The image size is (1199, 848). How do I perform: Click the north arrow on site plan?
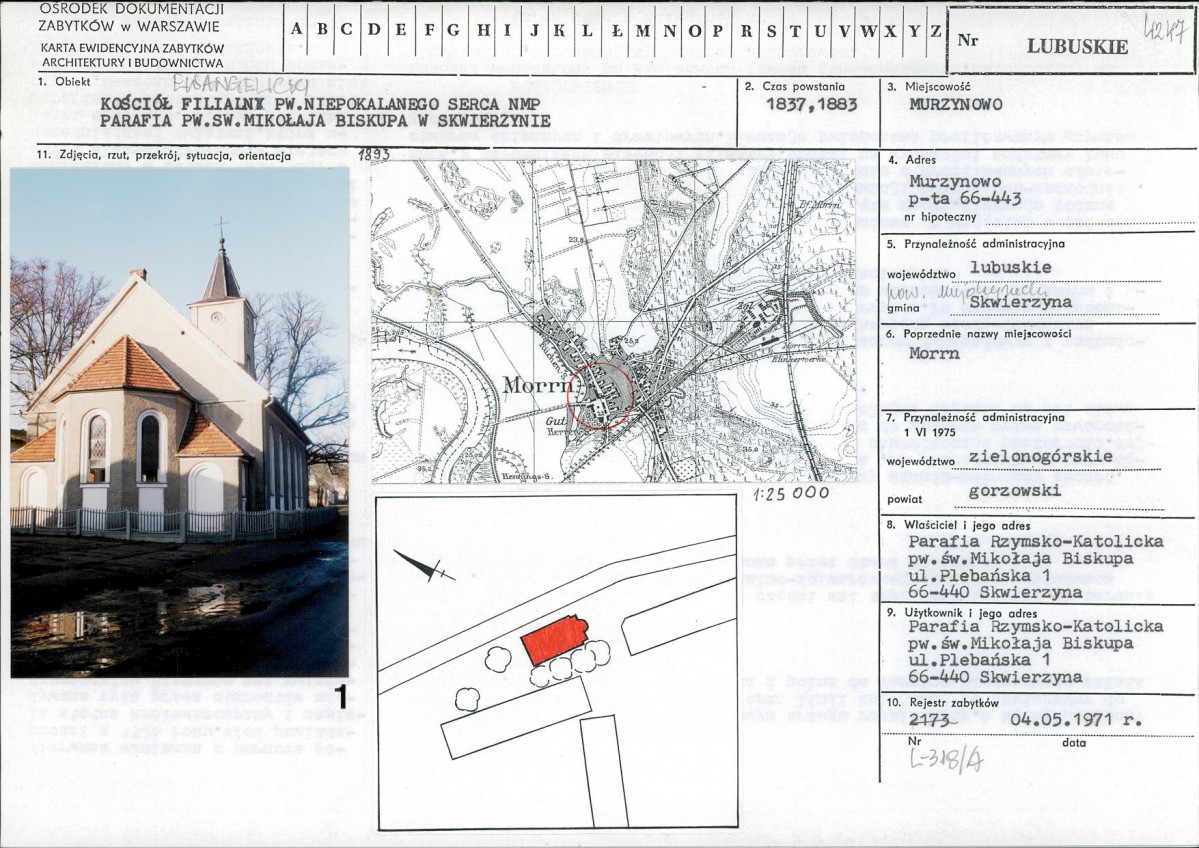pyautogui.click(x=424, y=566)
